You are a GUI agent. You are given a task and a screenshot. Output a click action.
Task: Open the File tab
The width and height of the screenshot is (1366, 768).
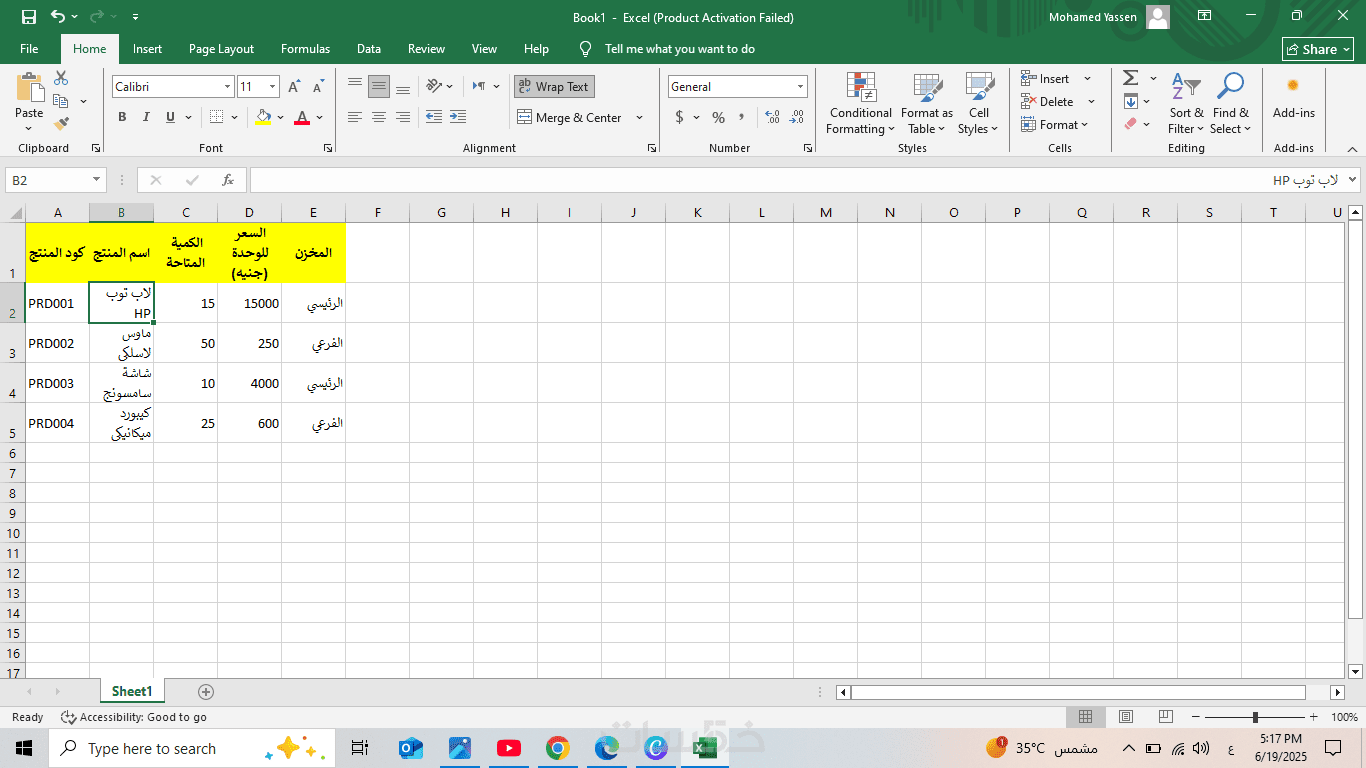pos(29,49)
